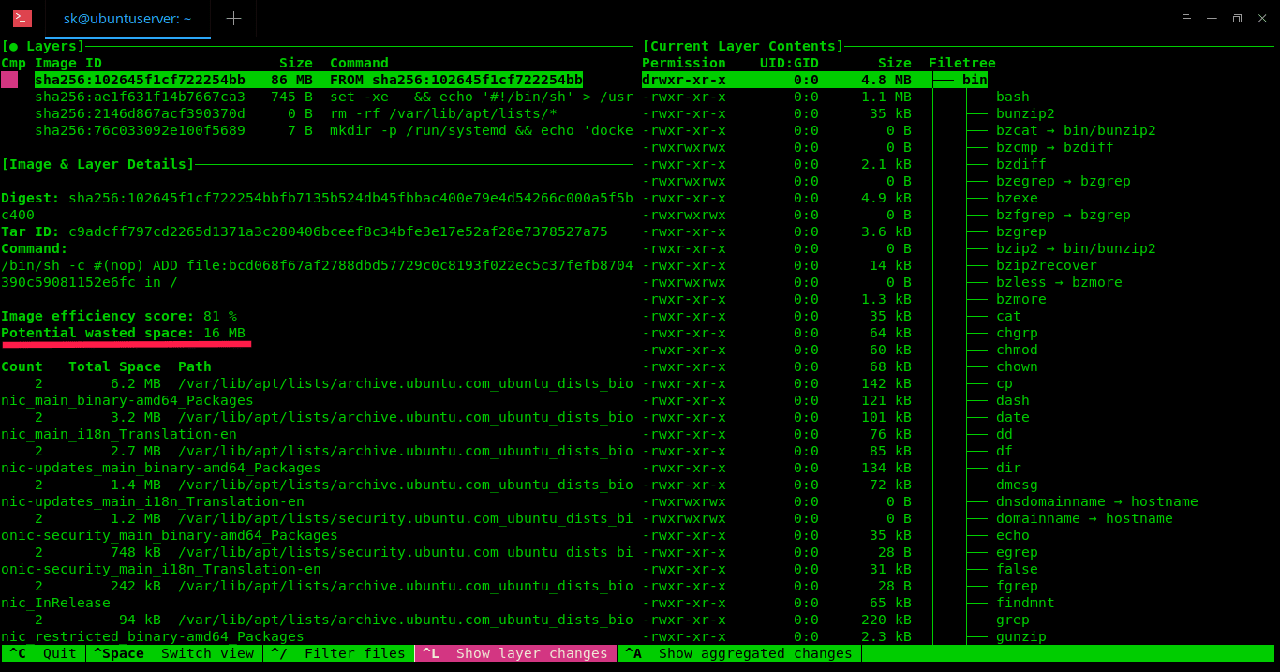
Task: Toggle Show aggregated changes option
Action: tap(739, 653)
